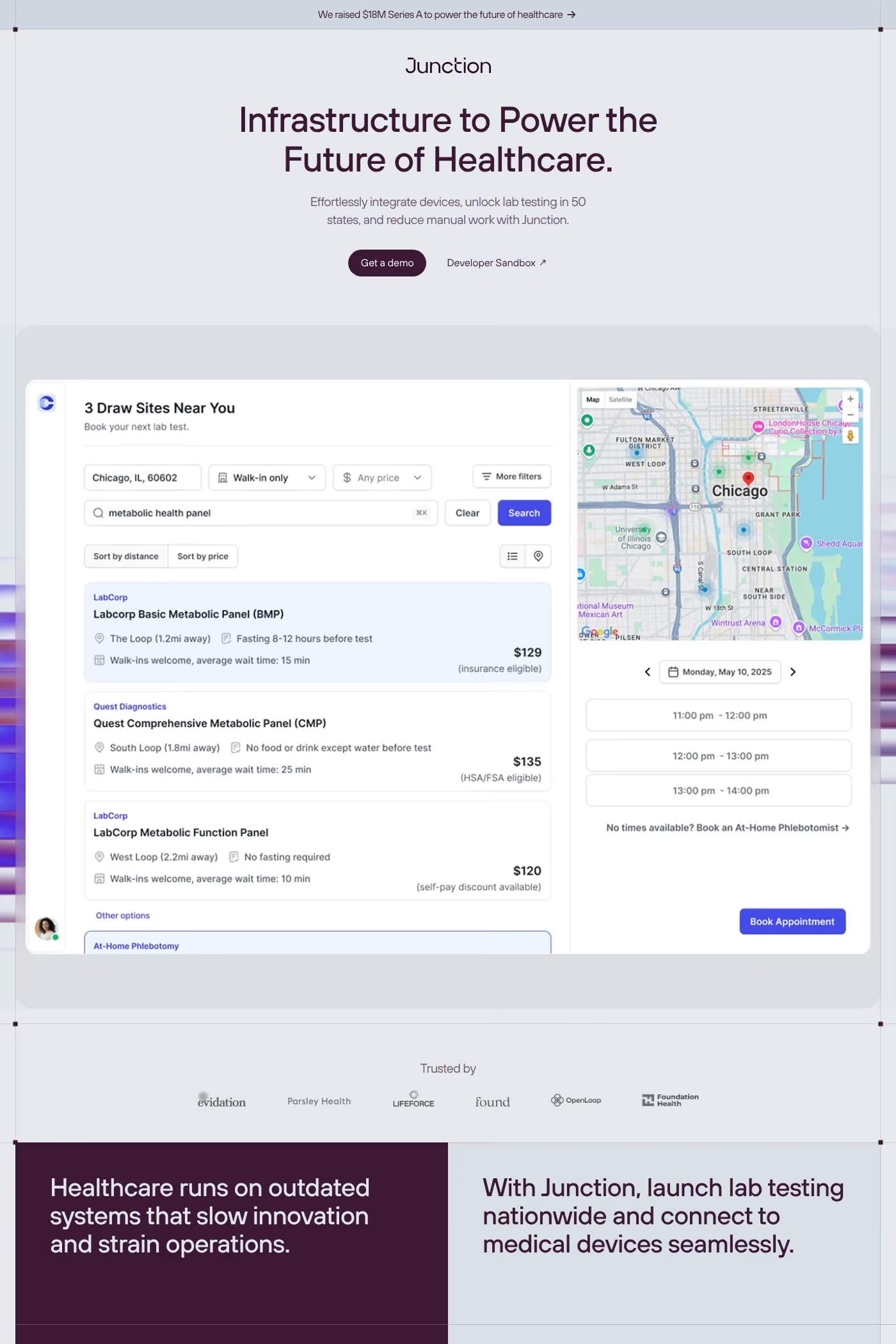This screenshot has height=1344, width=896.
Task: Click the Junction logo
Action: 448,66
